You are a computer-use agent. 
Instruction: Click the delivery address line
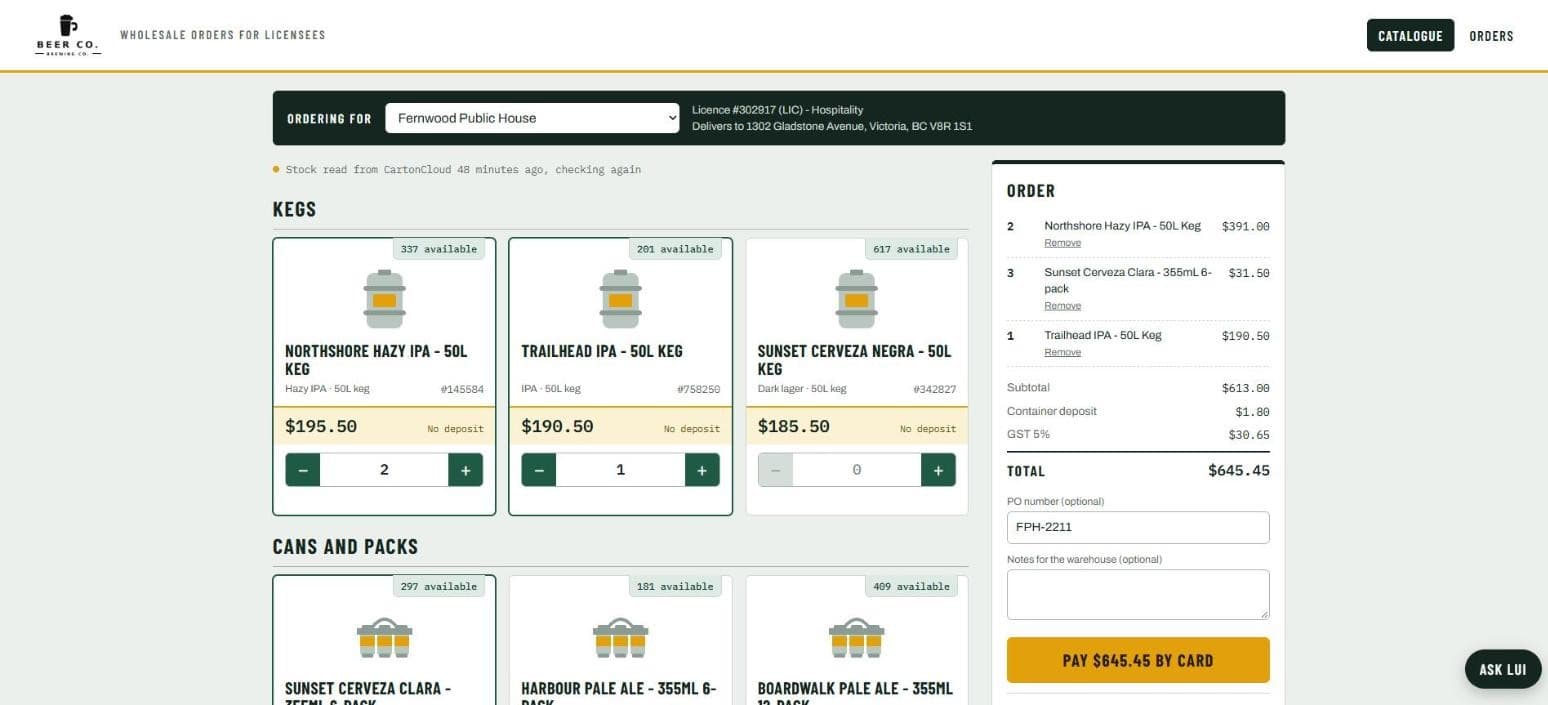point(832,127)
